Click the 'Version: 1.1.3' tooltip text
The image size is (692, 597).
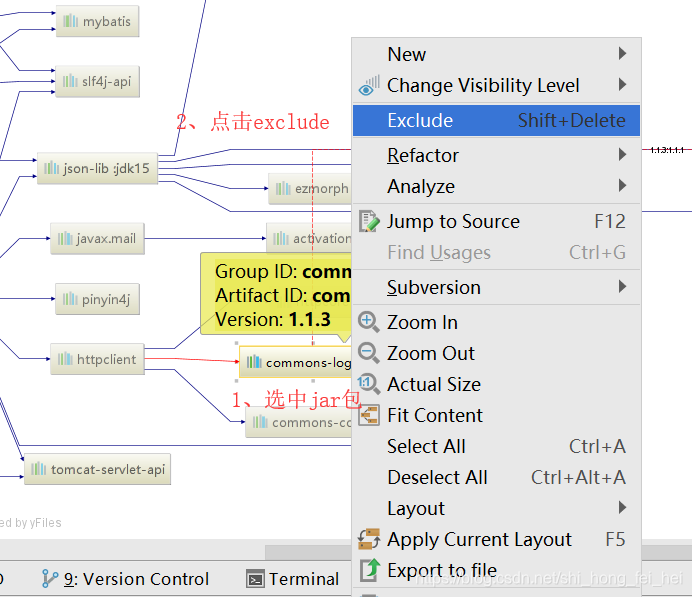coord(273,319)
